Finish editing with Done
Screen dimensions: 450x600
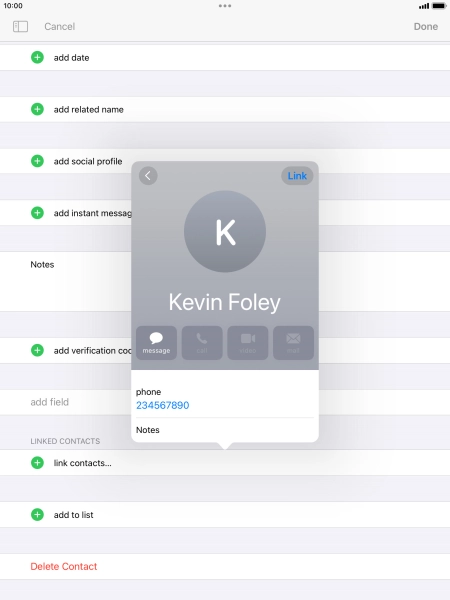pyautogui.click(x=426, y=26)
